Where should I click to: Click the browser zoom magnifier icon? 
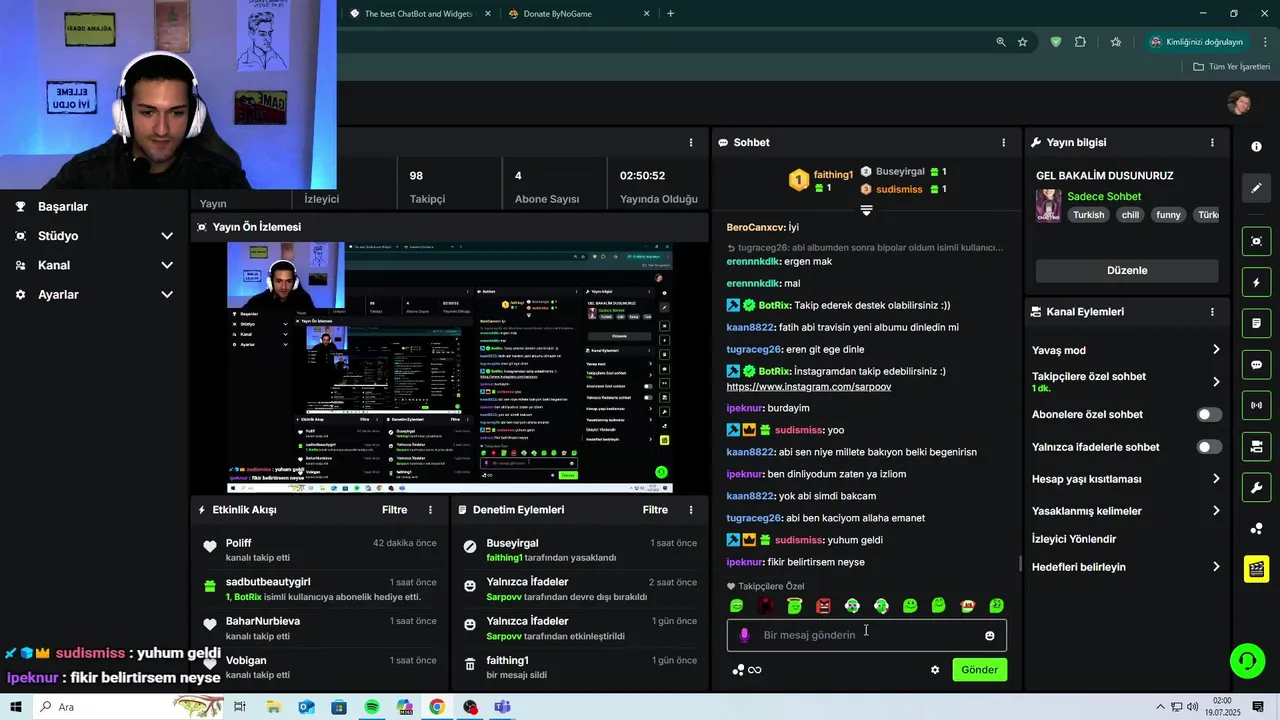coord(1000,42)
